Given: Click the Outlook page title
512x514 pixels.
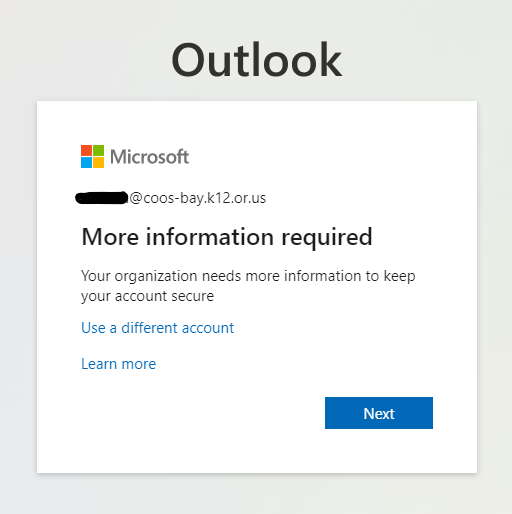Looking at the screenshot, I should click(256, 60).
